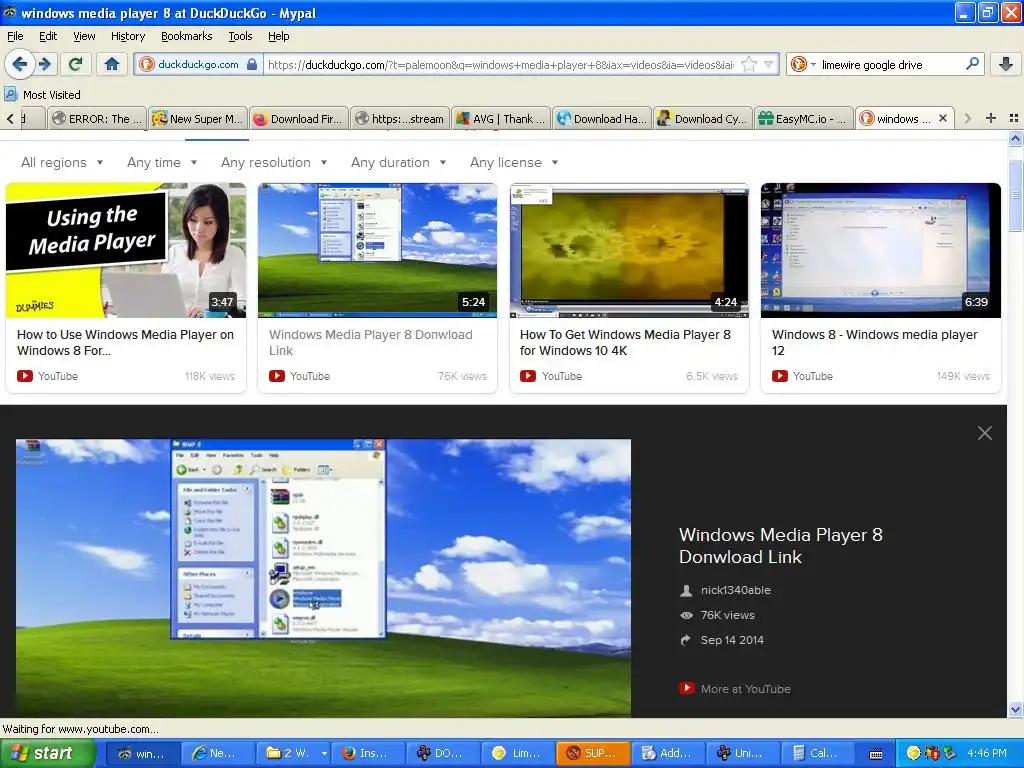Open the Bookmarks menu
This screenshot has width=1024, height=768.
pyautogui.click(x=187, y=36)
